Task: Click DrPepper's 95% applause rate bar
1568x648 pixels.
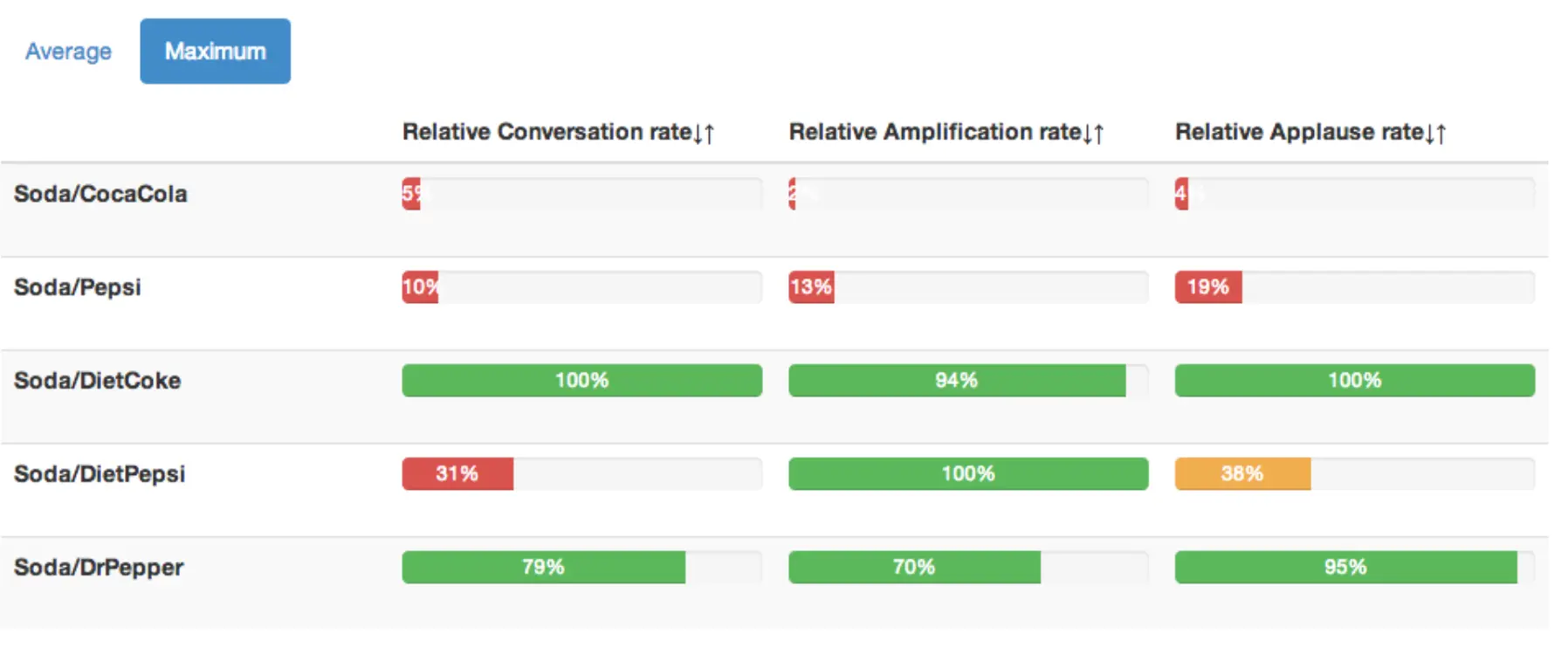Action: (x=1345, y=568)
